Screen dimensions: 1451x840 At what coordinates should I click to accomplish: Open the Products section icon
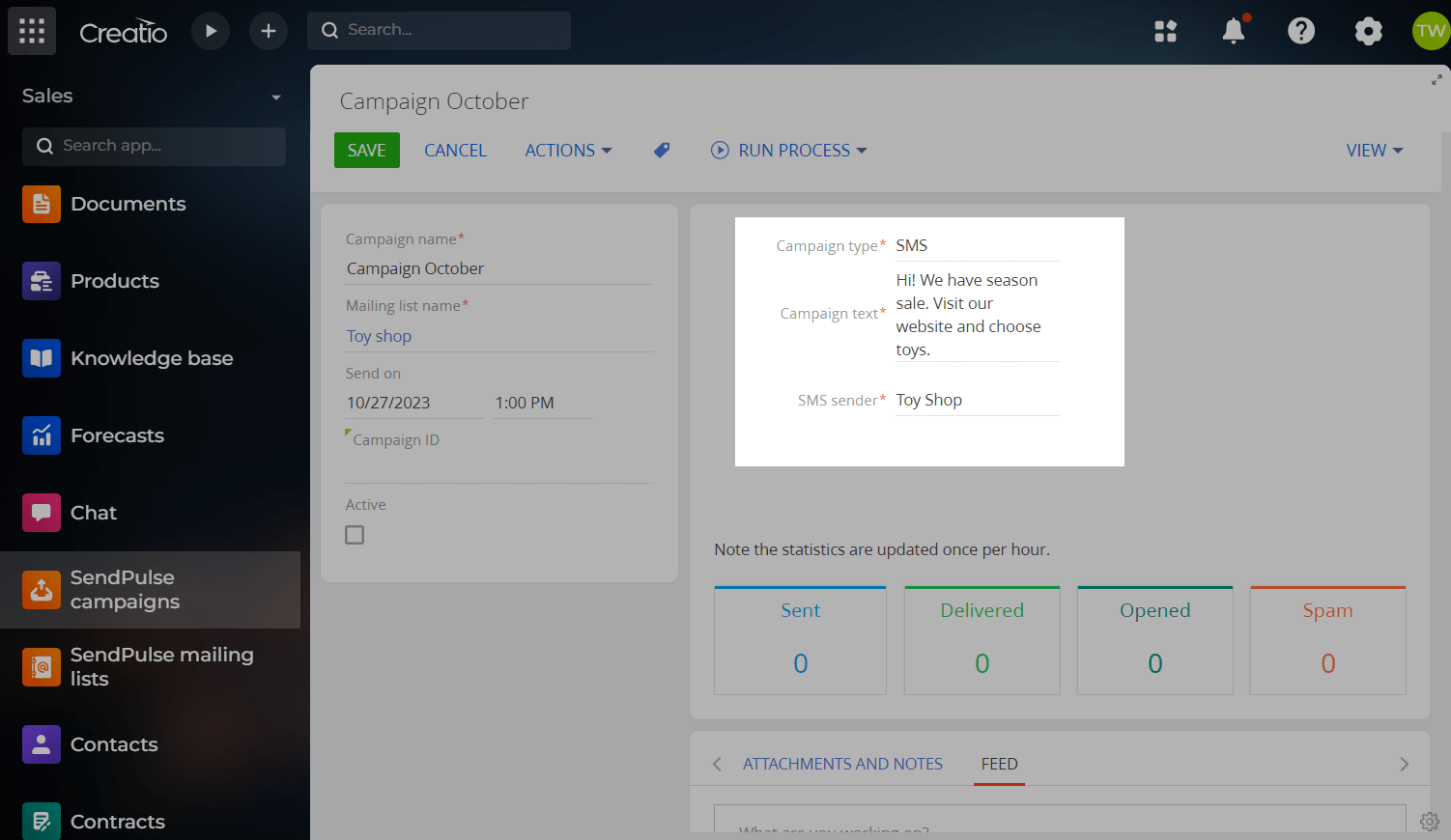[42, 281]
